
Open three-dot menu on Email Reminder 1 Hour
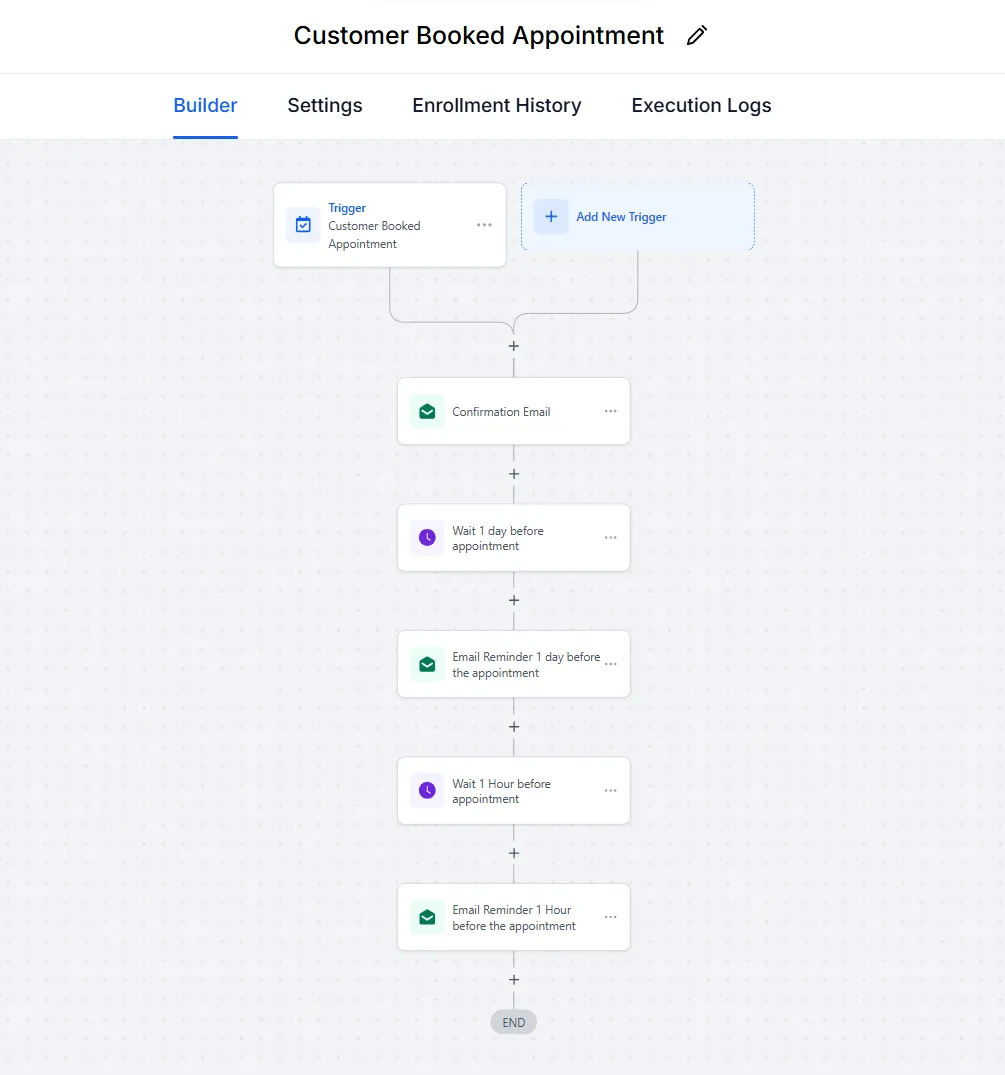pos(610,917)
